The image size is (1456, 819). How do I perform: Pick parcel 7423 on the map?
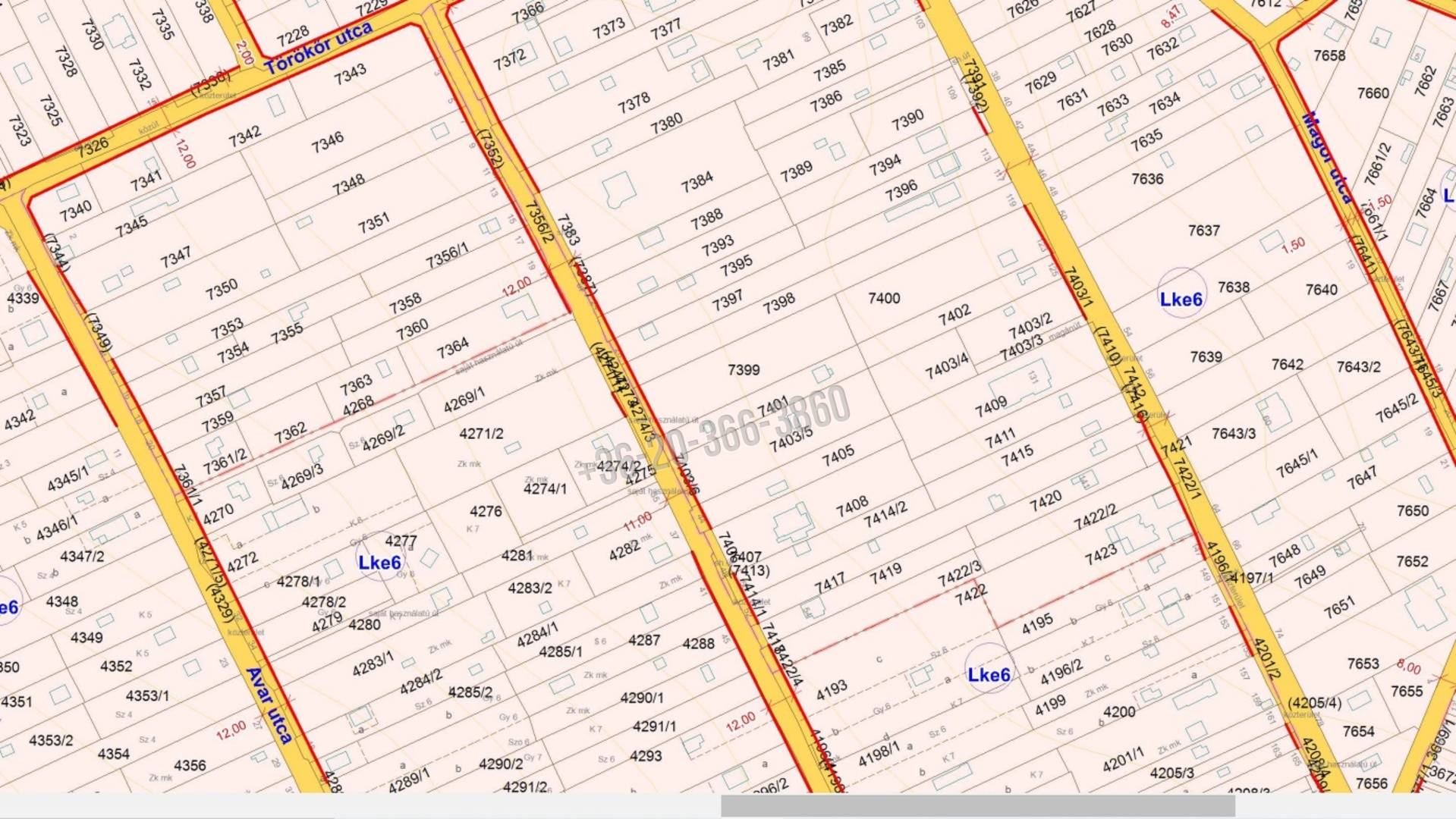click(x=1100, y=554)
